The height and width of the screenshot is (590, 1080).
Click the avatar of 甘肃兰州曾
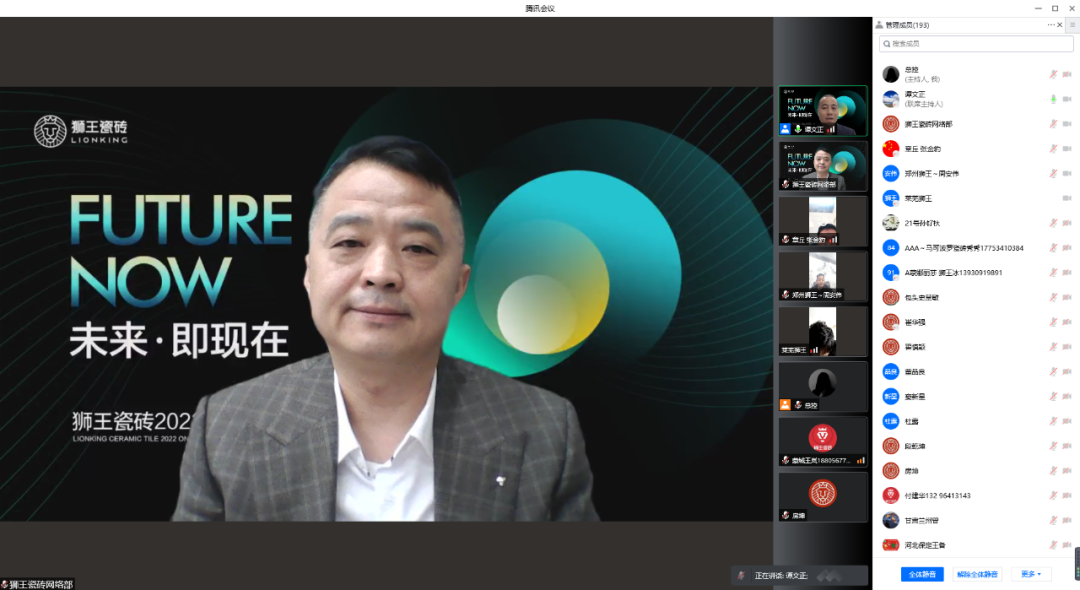coord(890,520)
